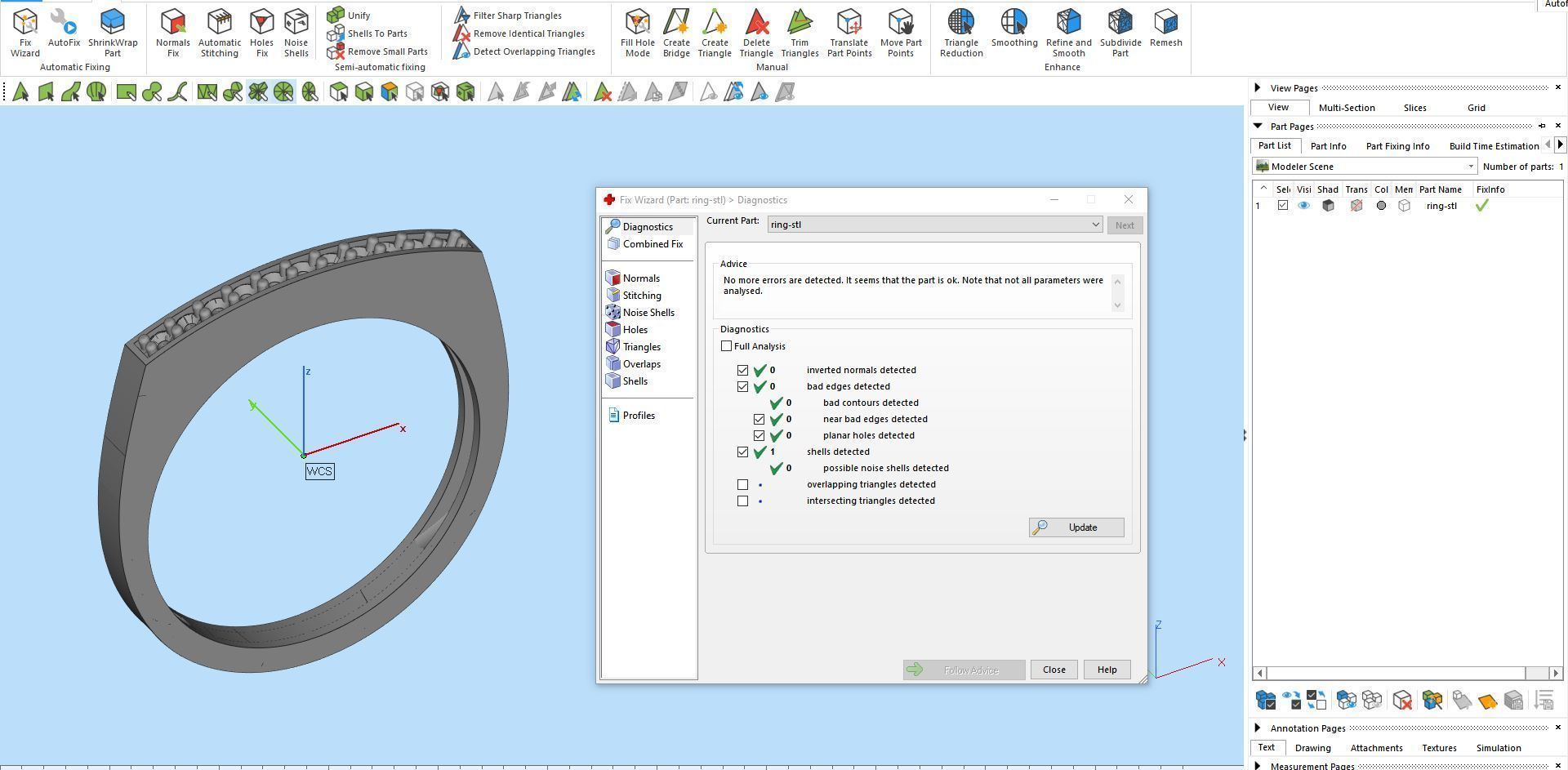Run Holes Fix
1568x770 pixels.
pos(261,33)
